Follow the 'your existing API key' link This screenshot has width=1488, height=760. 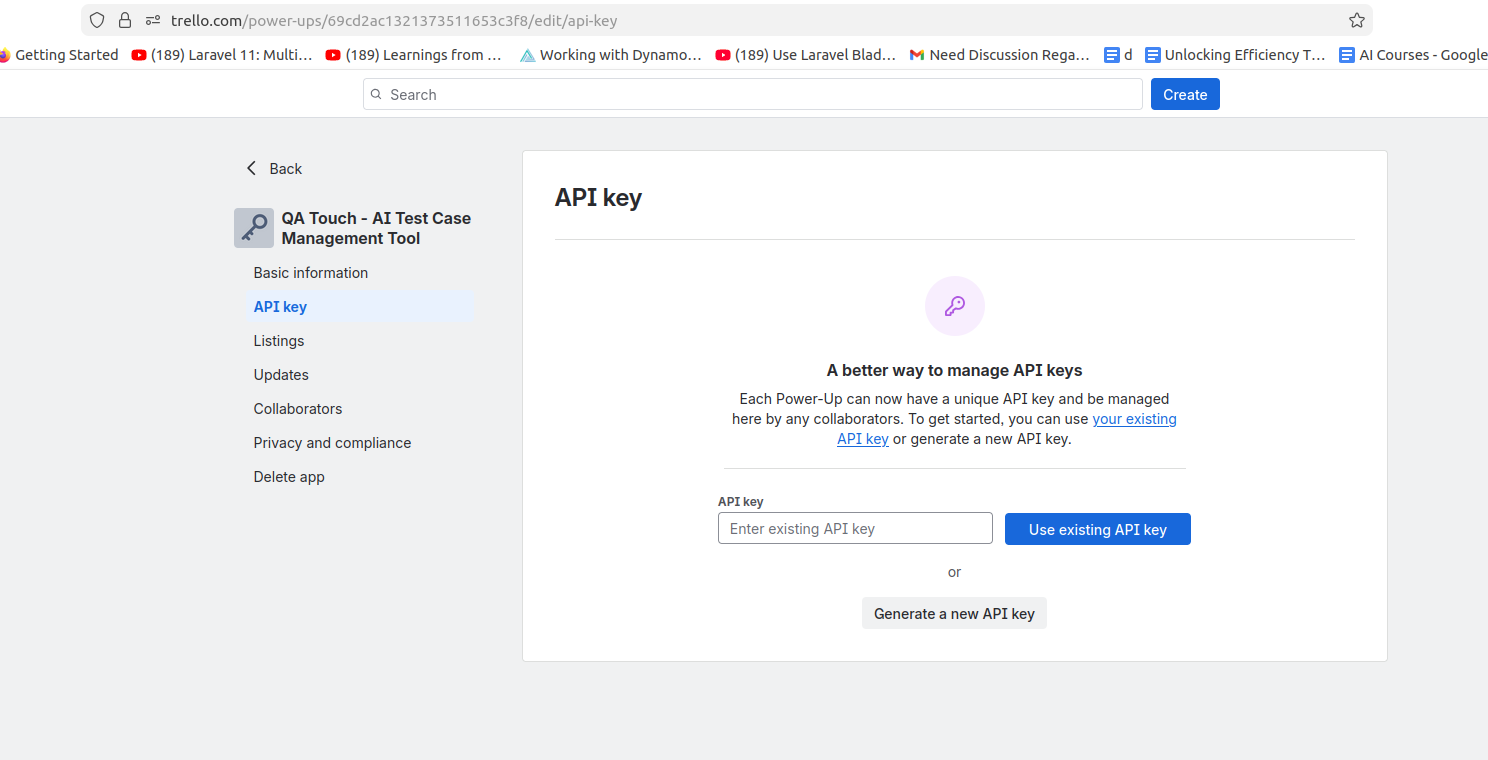point(1133,419)
